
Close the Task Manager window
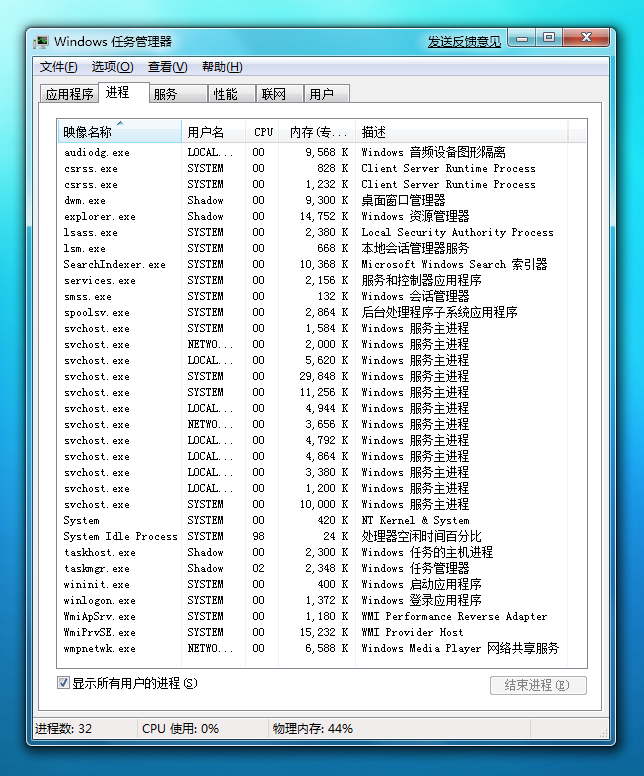(586, 38)
